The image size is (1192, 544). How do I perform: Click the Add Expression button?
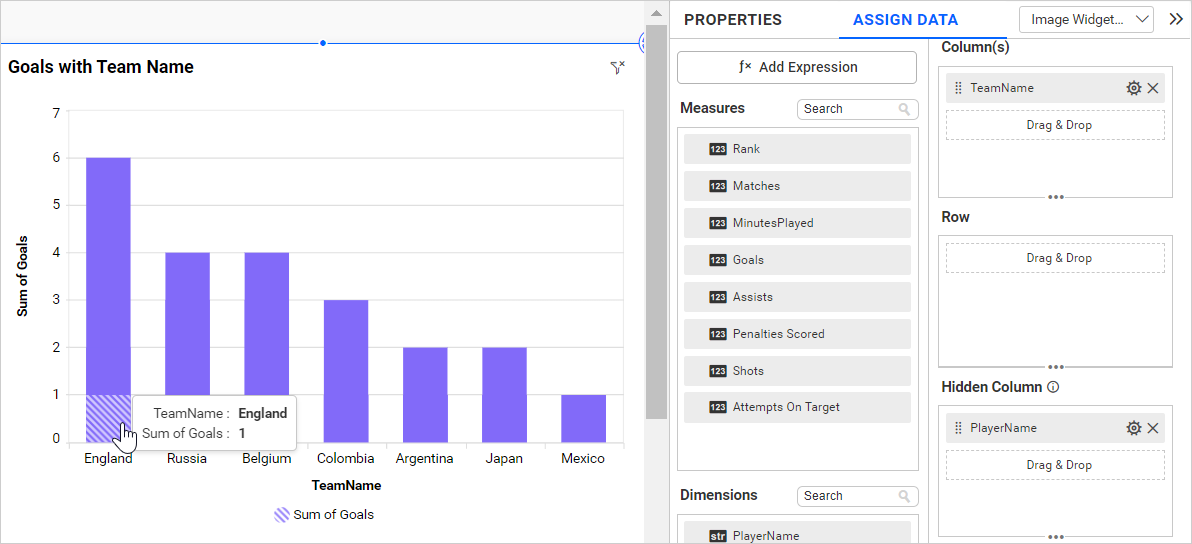797,67
